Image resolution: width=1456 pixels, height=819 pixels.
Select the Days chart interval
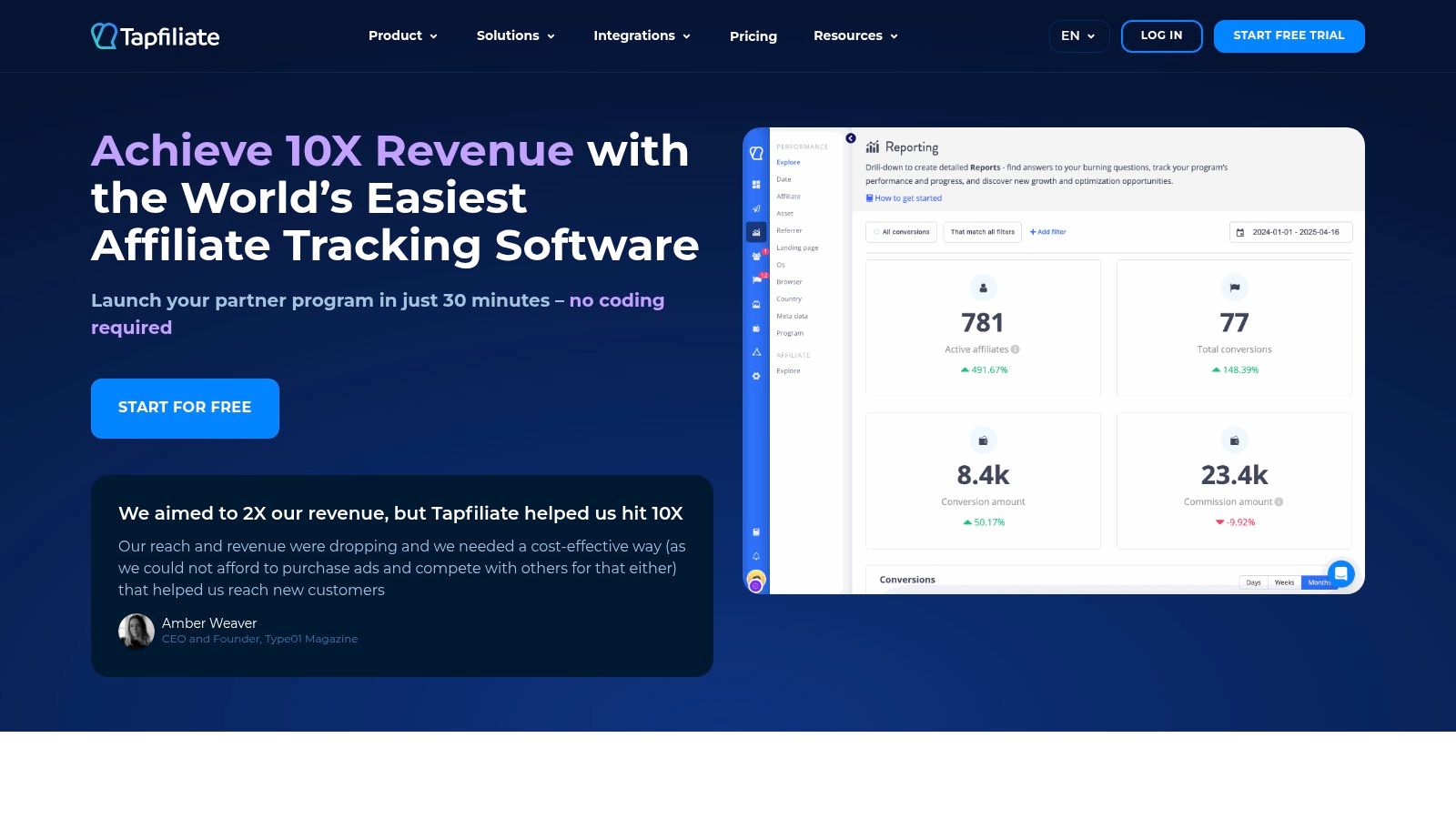[x=1253, y=582]
